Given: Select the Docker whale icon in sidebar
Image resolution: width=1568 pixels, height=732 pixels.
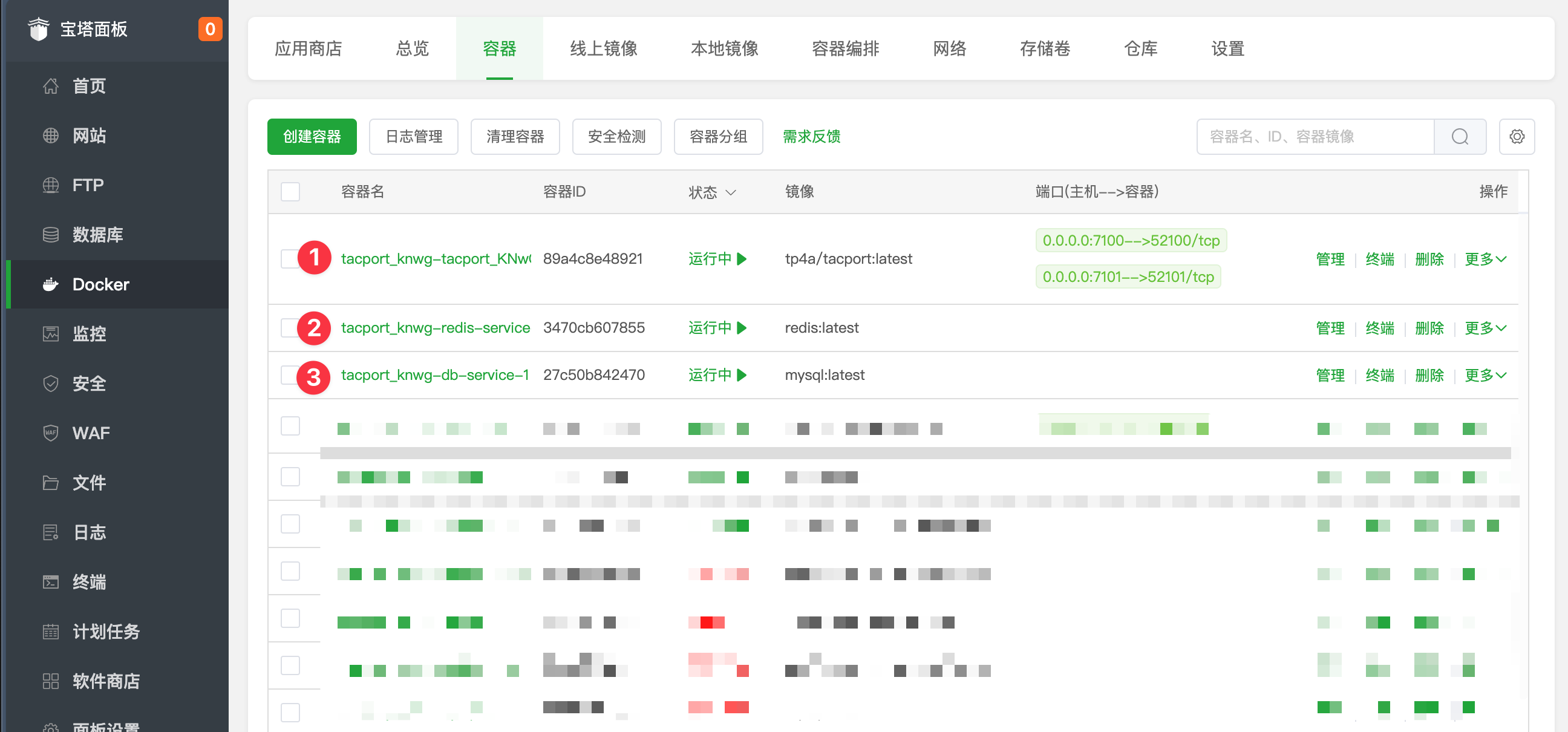Looking at the screenshot, I should click(51, 284).
